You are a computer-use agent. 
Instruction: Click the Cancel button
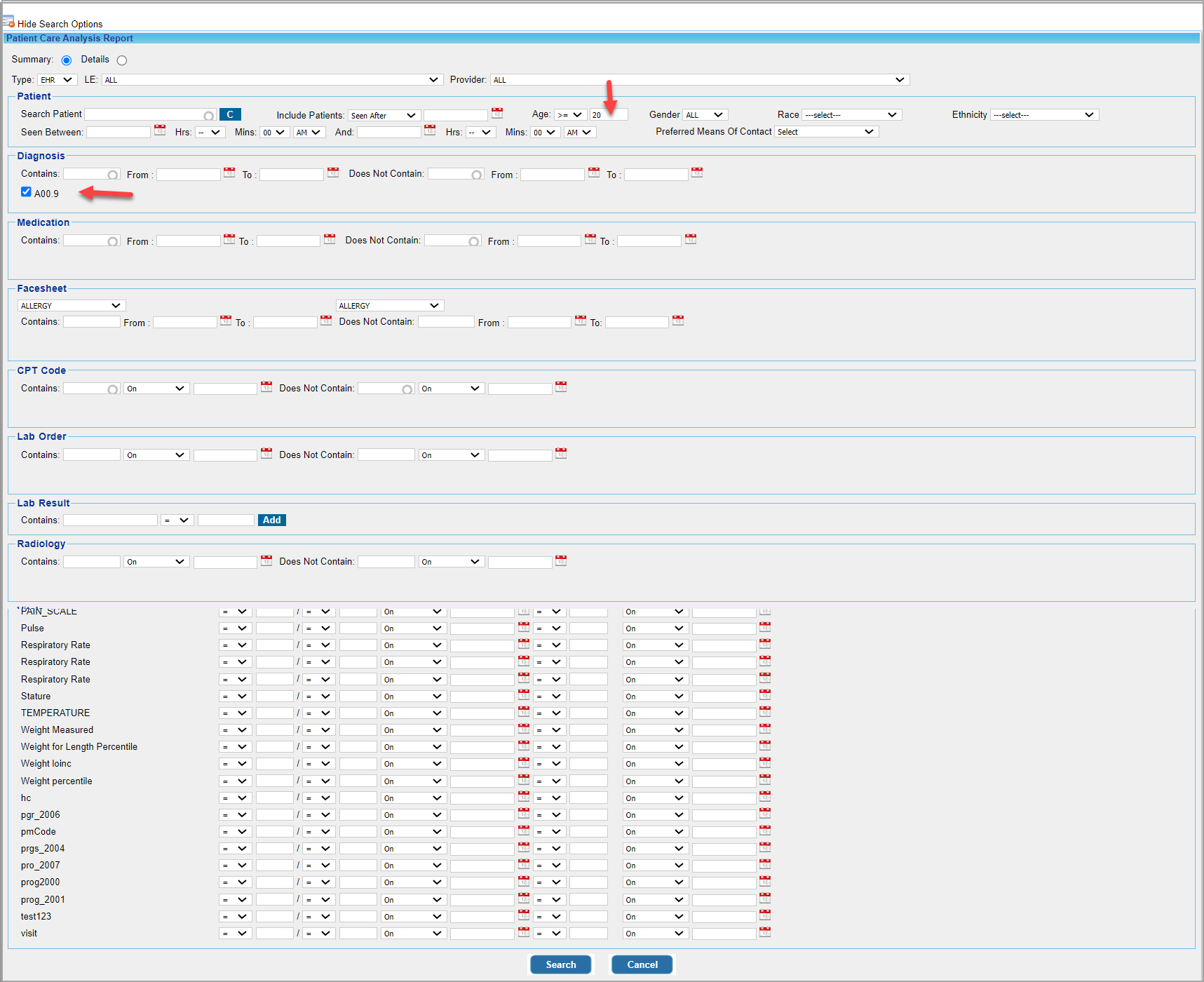tap(642, 964)
